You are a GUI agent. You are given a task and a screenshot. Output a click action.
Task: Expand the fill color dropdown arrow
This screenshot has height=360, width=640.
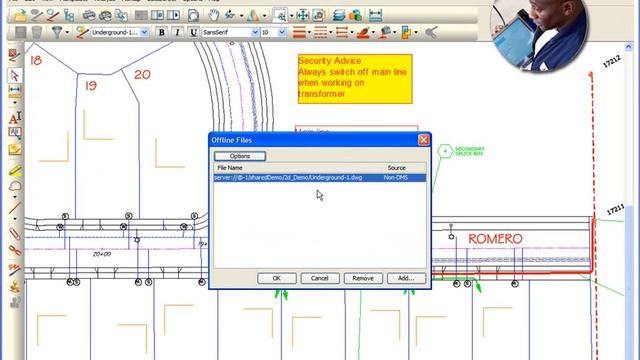373,33
